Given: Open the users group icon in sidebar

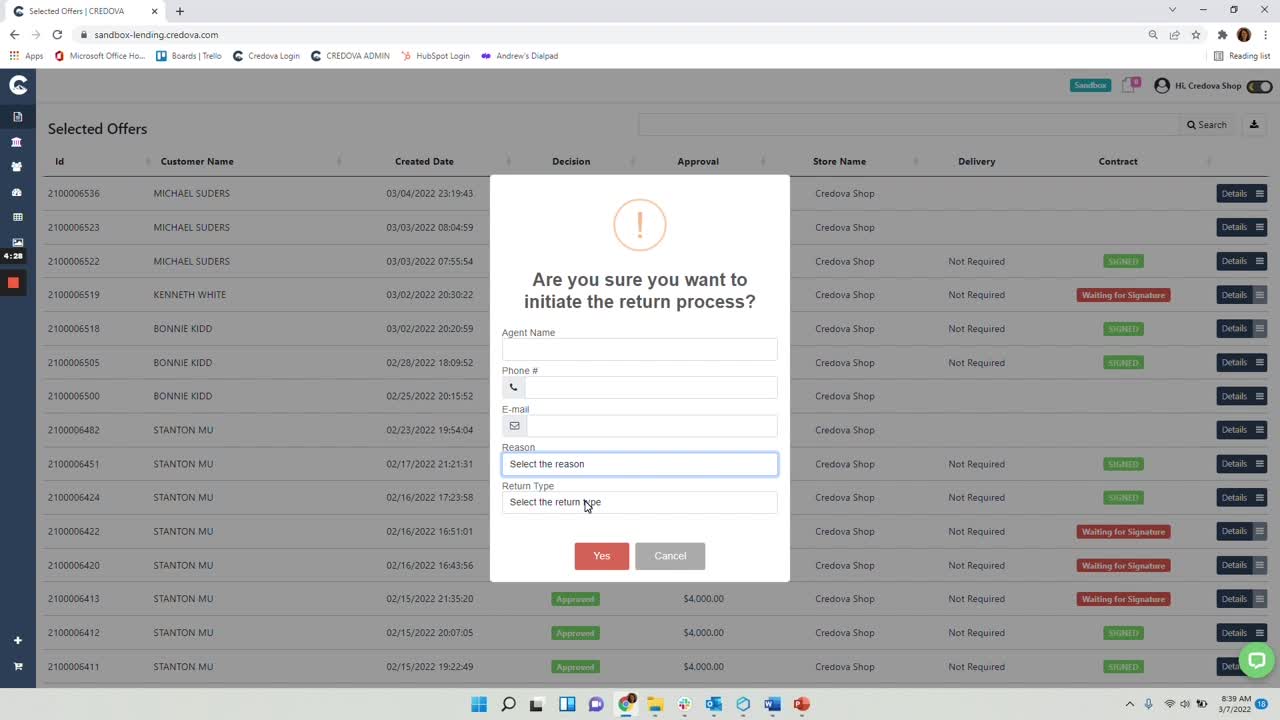Looking at the screenshot, I should pyautogui.click(x=17, y=167).
